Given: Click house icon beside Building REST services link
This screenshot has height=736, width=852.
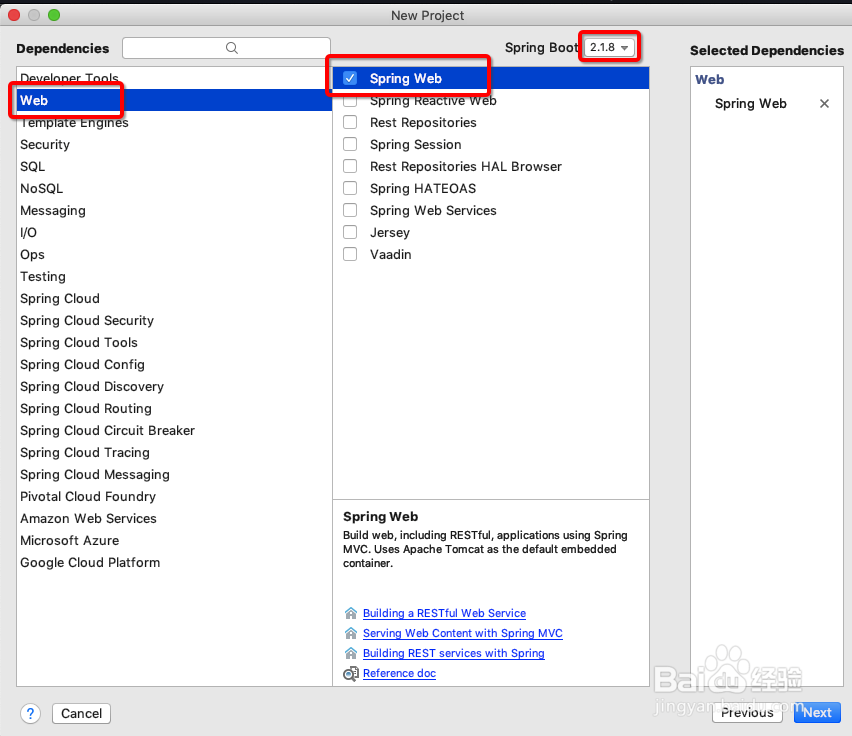Looking at the screenshot, I should [351, 653].
